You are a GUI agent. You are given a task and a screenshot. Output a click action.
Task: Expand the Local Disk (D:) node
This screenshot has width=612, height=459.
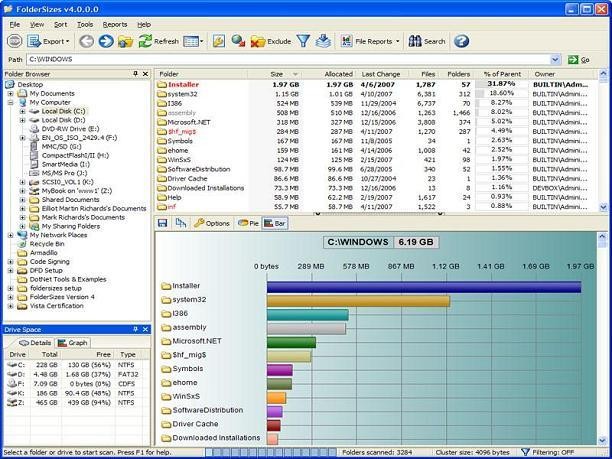(x=22, y=120)
